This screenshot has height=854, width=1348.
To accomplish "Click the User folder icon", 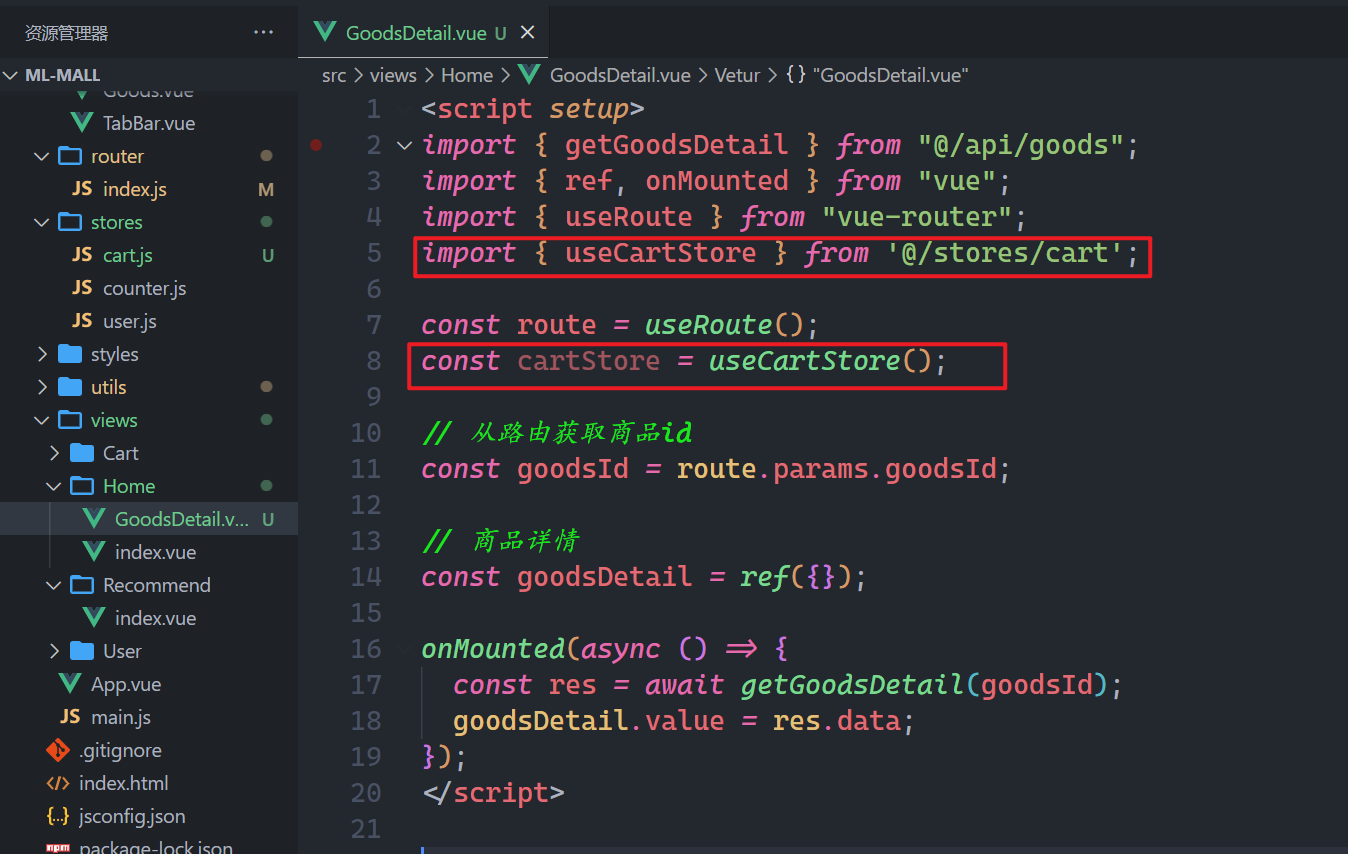I will coord(82,651).
